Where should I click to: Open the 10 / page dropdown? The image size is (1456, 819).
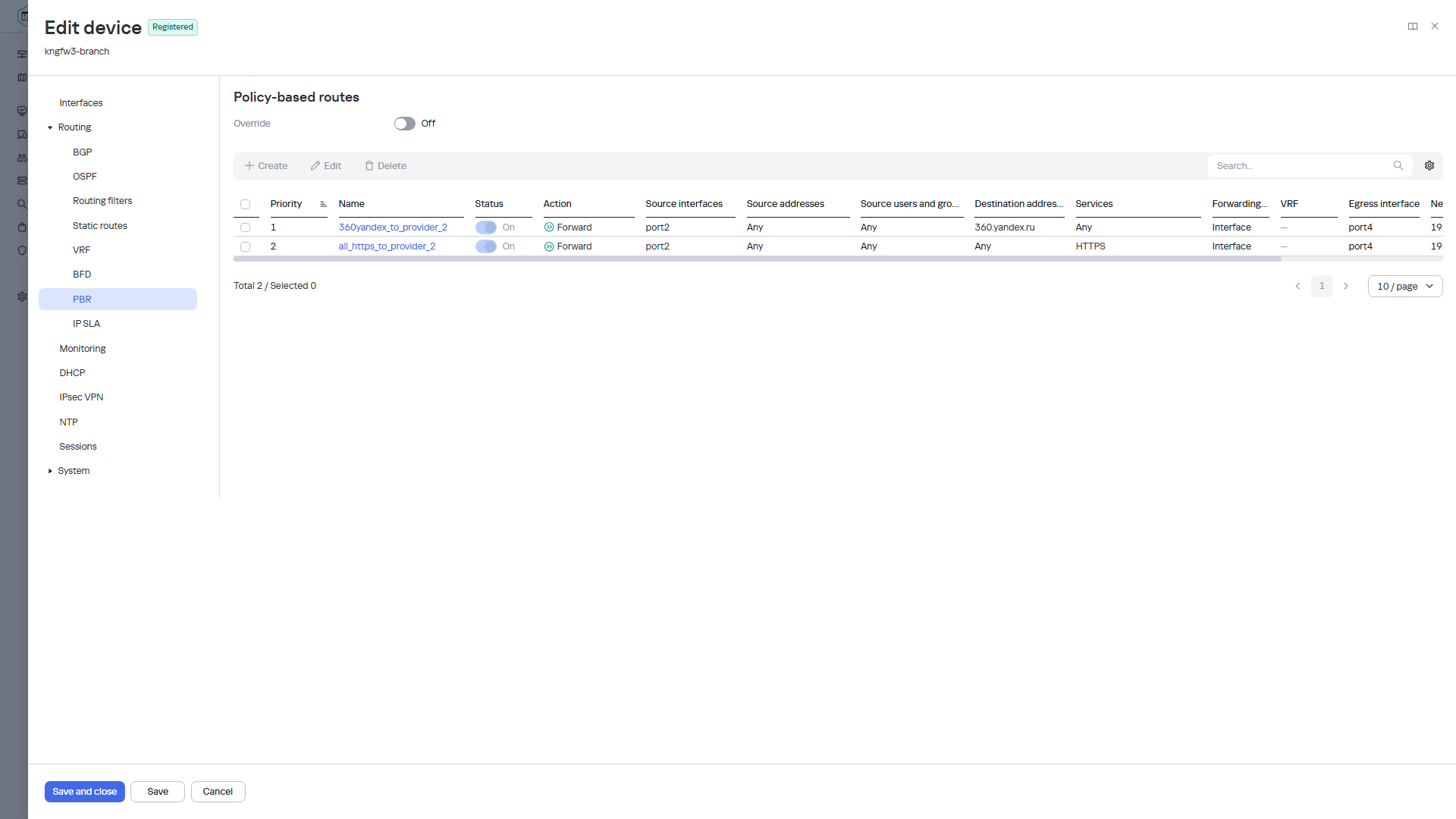(x=1405, y=287)
